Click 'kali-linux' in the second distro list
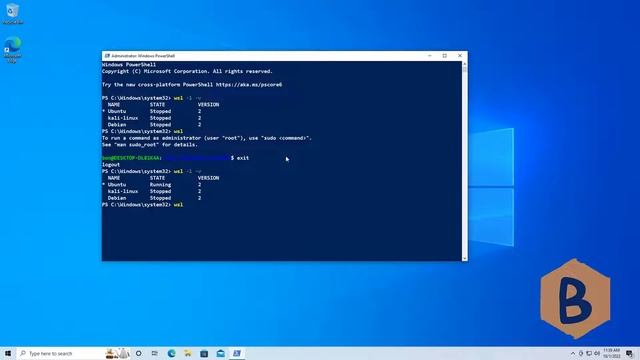The height and width of the screenshot is (360, 640). click(x=123, y=191)
